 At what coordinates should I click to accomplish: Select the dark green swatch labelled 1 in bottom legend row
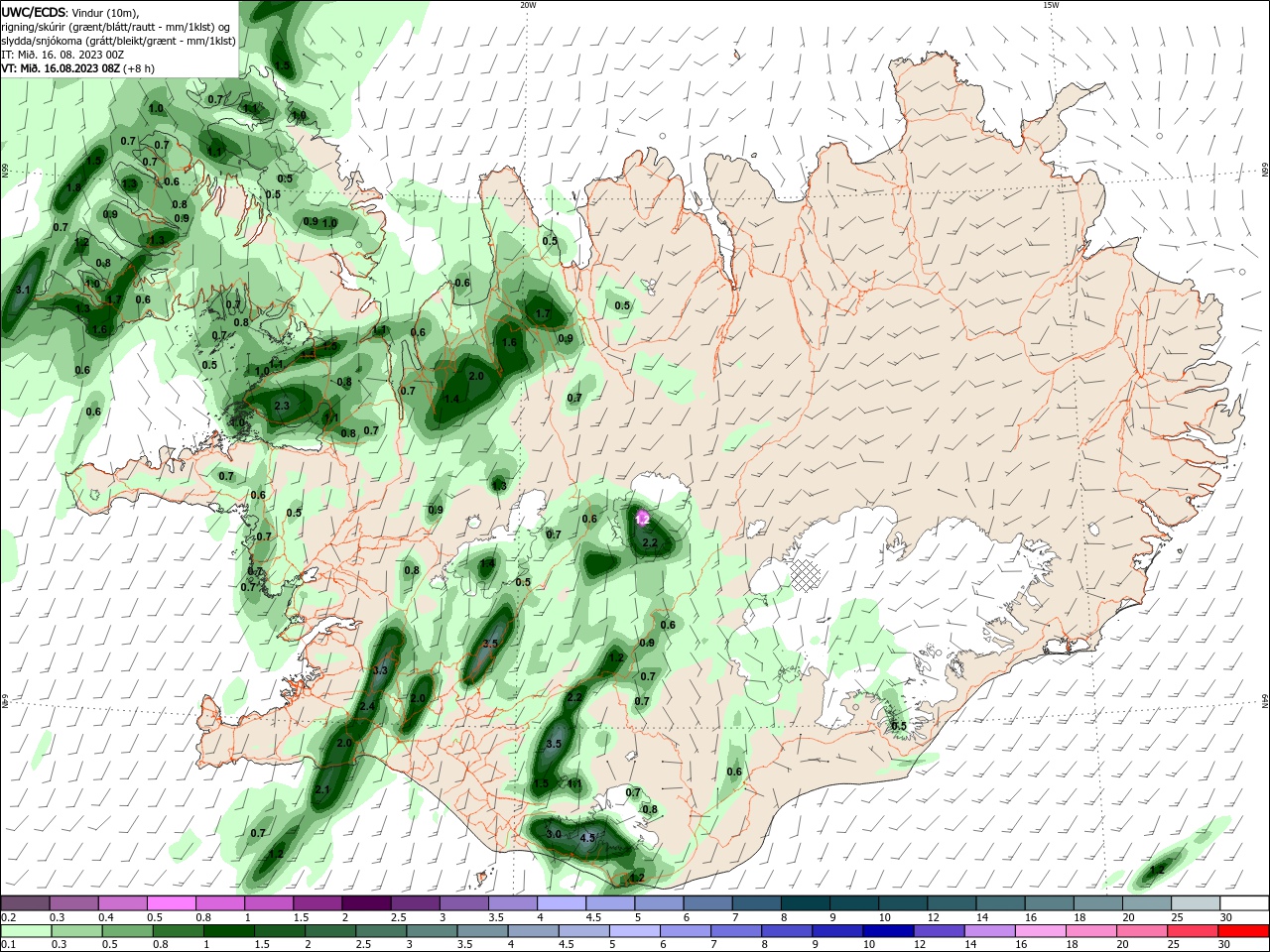pyautogui.click(x=228, y=931)
